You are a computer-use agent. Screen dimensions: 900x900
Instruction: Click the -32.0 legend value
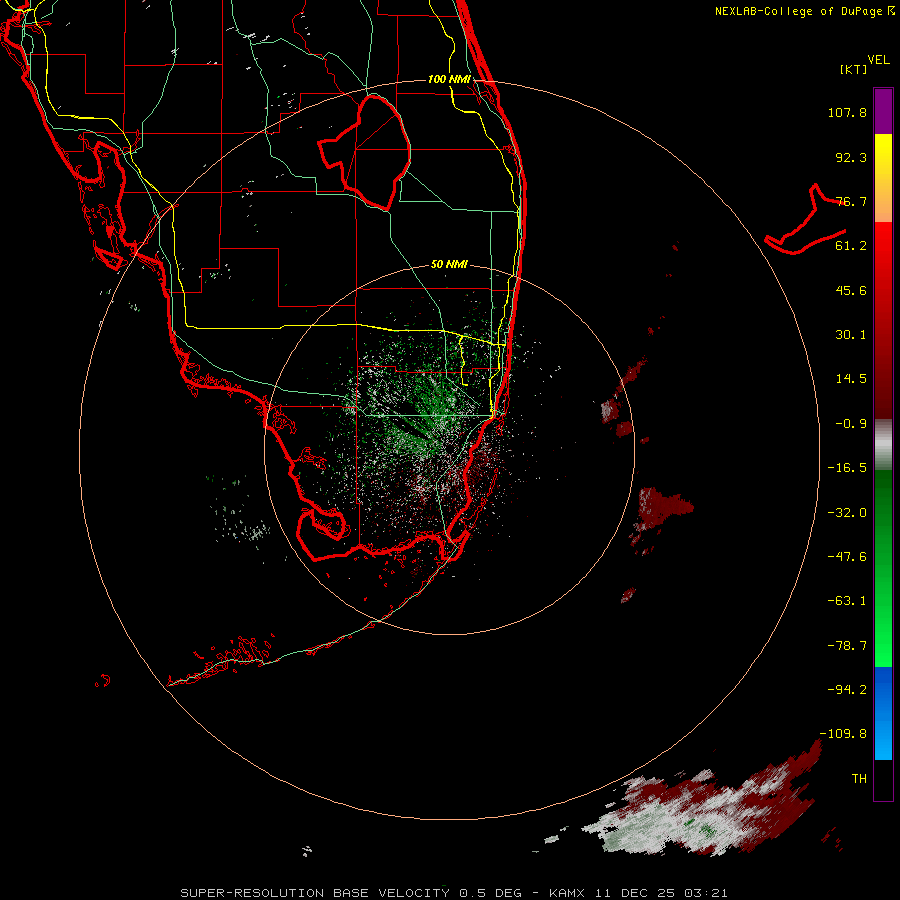[x=847, y=513]
